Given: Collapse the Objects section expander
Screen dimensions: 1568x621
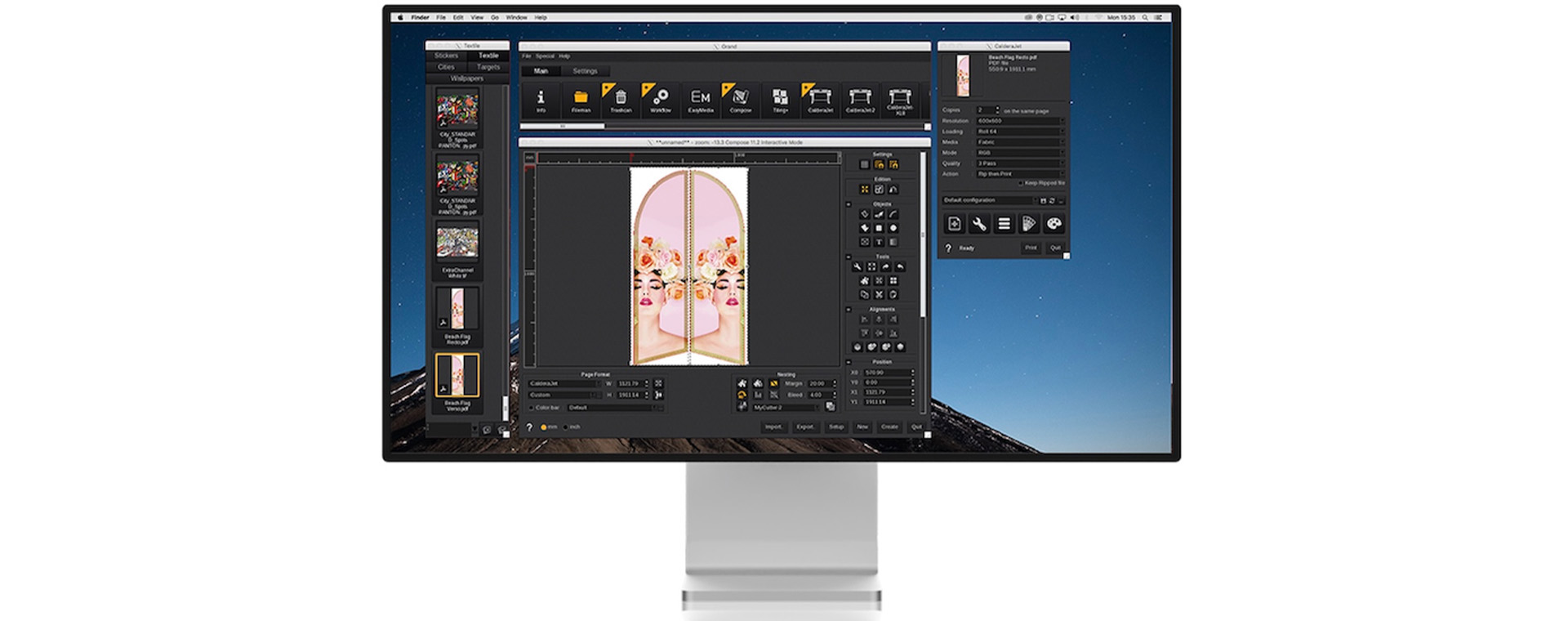Looking at the screenshot, I should click(848, 204).
